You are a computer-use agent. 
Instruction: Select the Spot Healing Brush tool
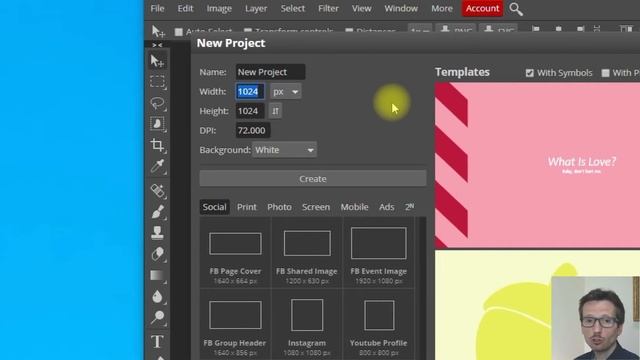point(157,191)
